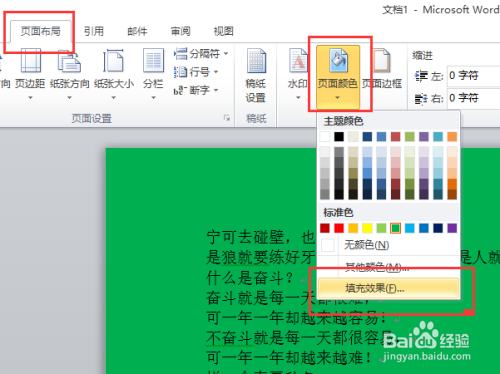This screenshot has height=374, width=500.
Task: Pick standard red swatch
Action: click(339, 228)
